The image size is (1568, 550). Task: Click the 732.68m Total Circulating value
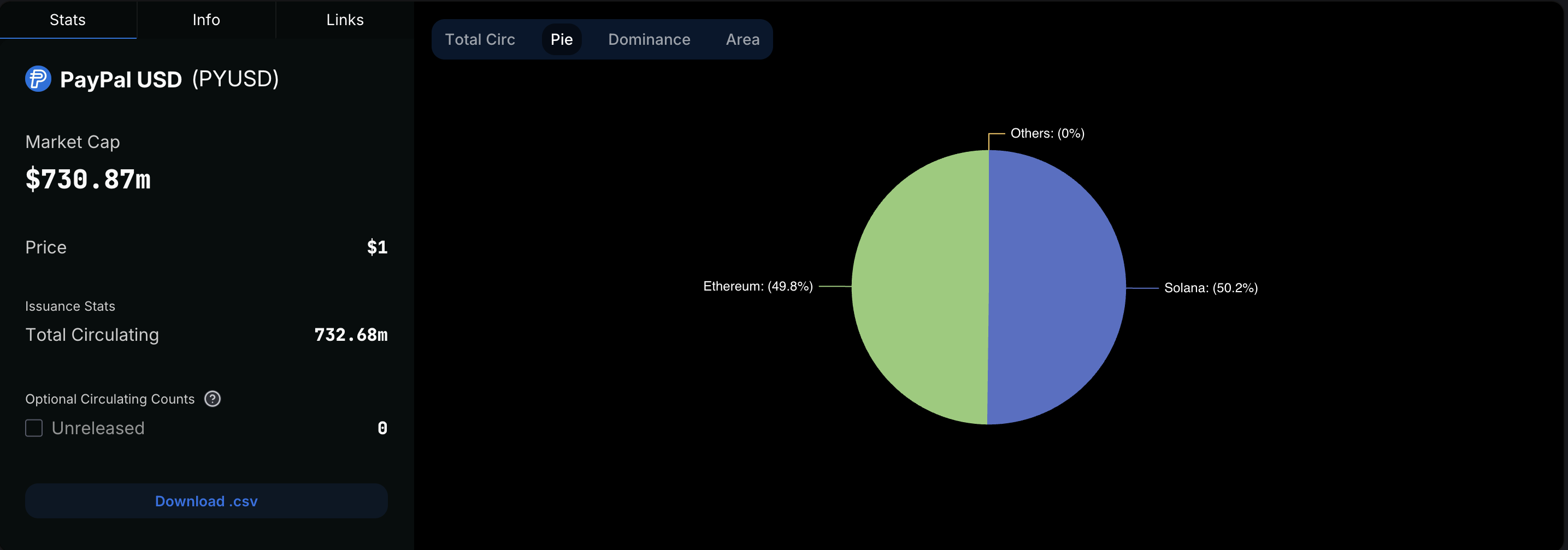tap(351, 335)
